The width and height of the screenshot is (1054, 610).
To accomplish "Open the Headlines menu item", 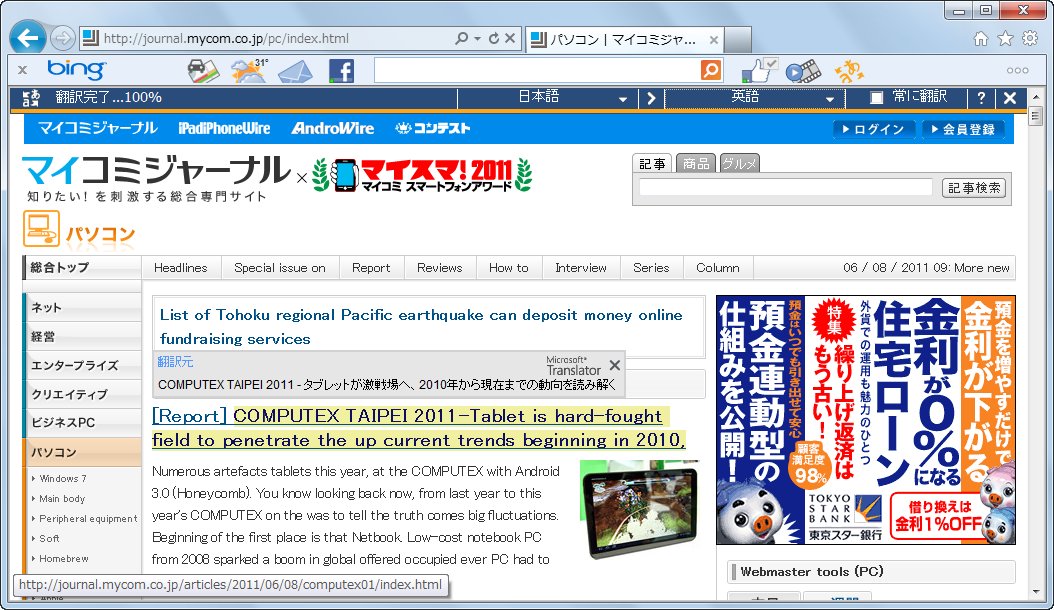I will tap(181, 268).
